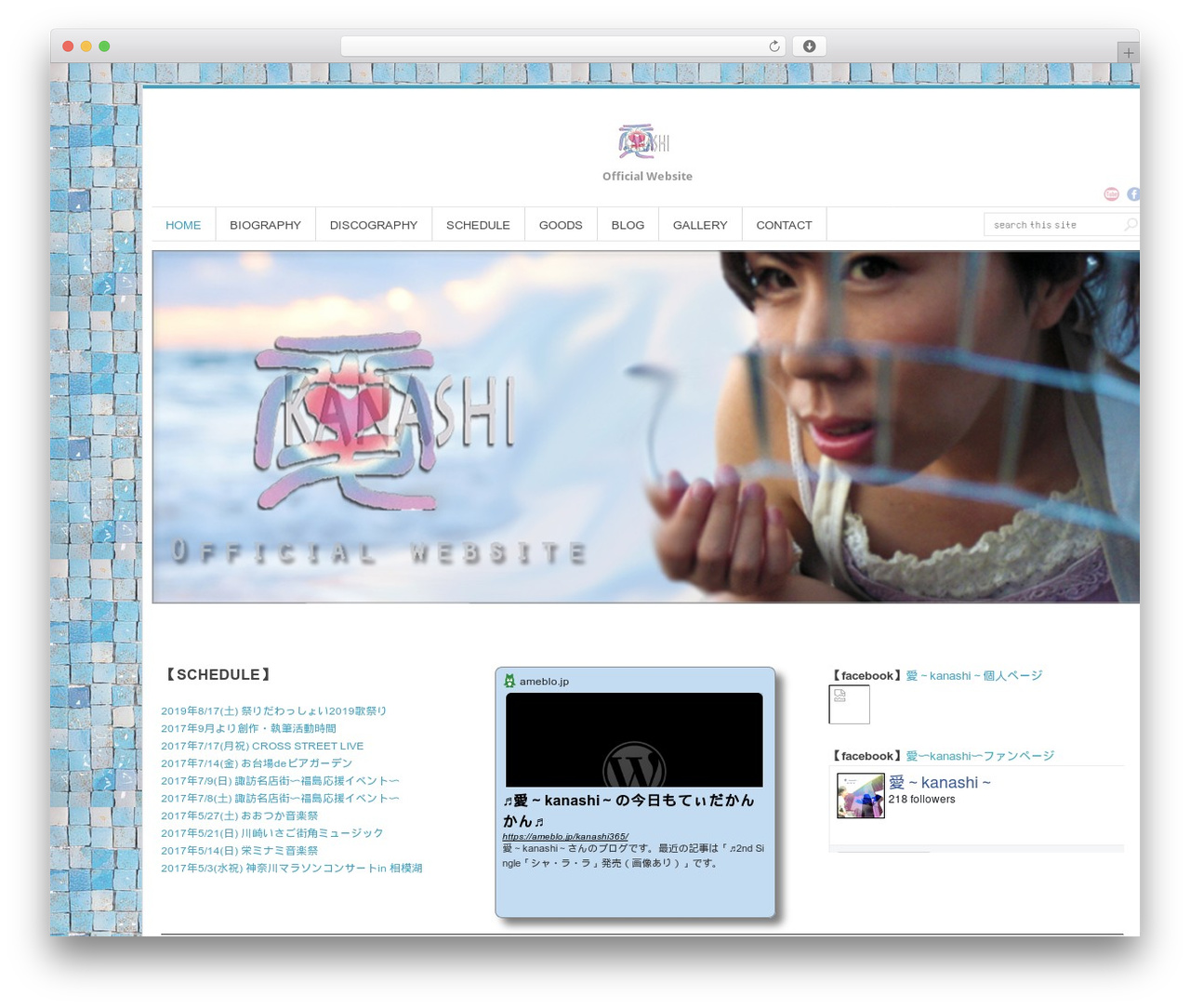The height and width of the screenshot is (1008, 1190).
Task: Open the 愛〜kanashi〜ファンページ facebook link
Action: coord(980,756)
